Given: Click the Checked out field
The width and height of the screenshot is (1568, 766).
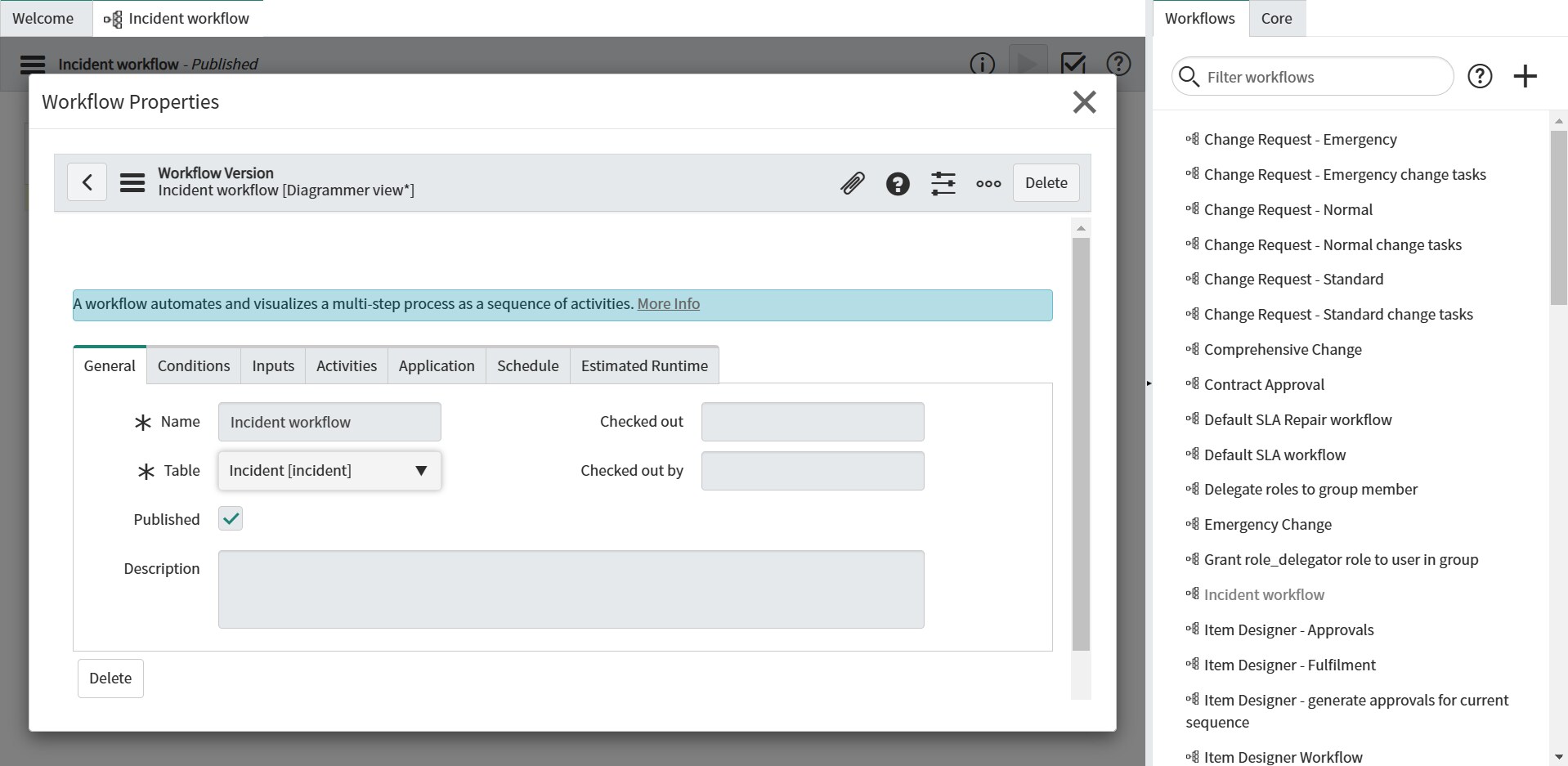Looking at the screenshot, I should tap(813, 422).
